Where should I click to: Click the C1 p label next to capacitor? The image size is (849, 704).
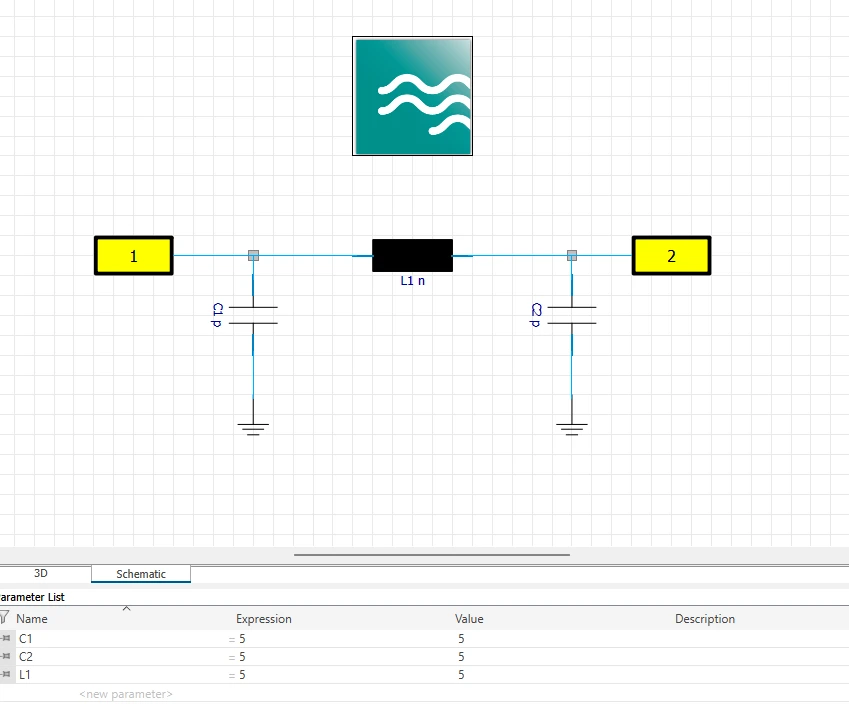(217, 315)
